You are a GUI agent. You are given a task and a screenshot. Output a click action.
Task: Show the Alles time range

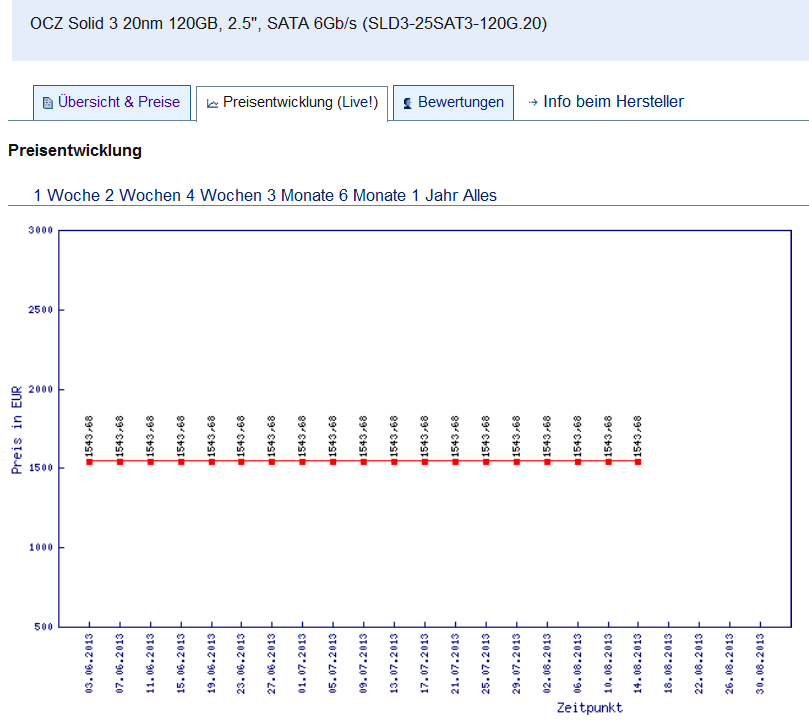(x=480, y=196)
